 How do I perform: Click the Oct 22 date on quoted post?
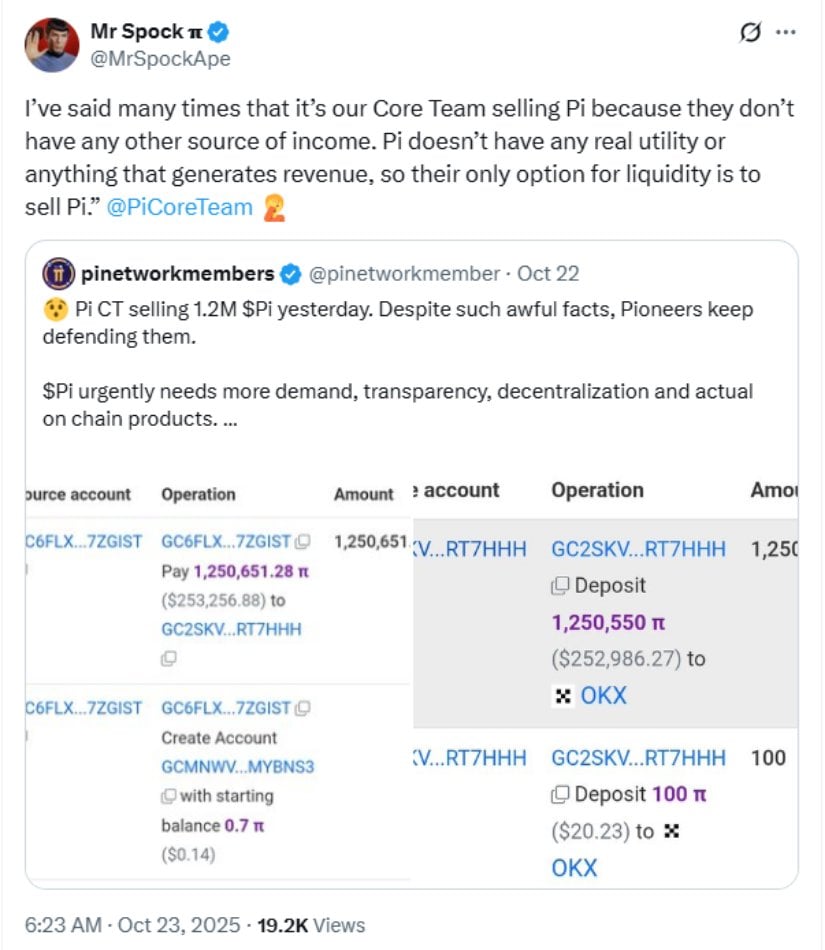pos(548,274)
